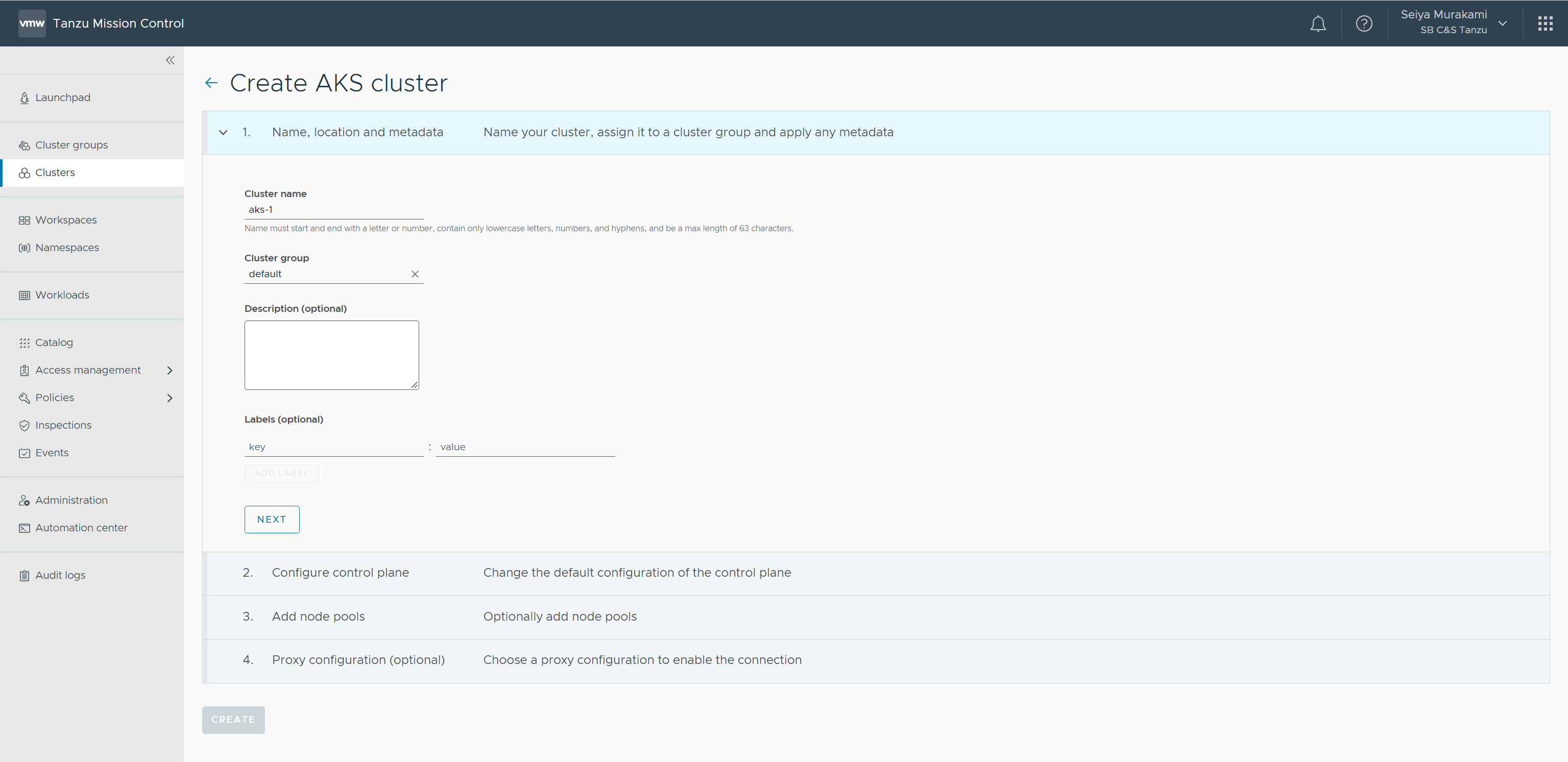The image size is (1568, 762).
Task: Open Audit logs in the sidebar
Action: [60, 575]
